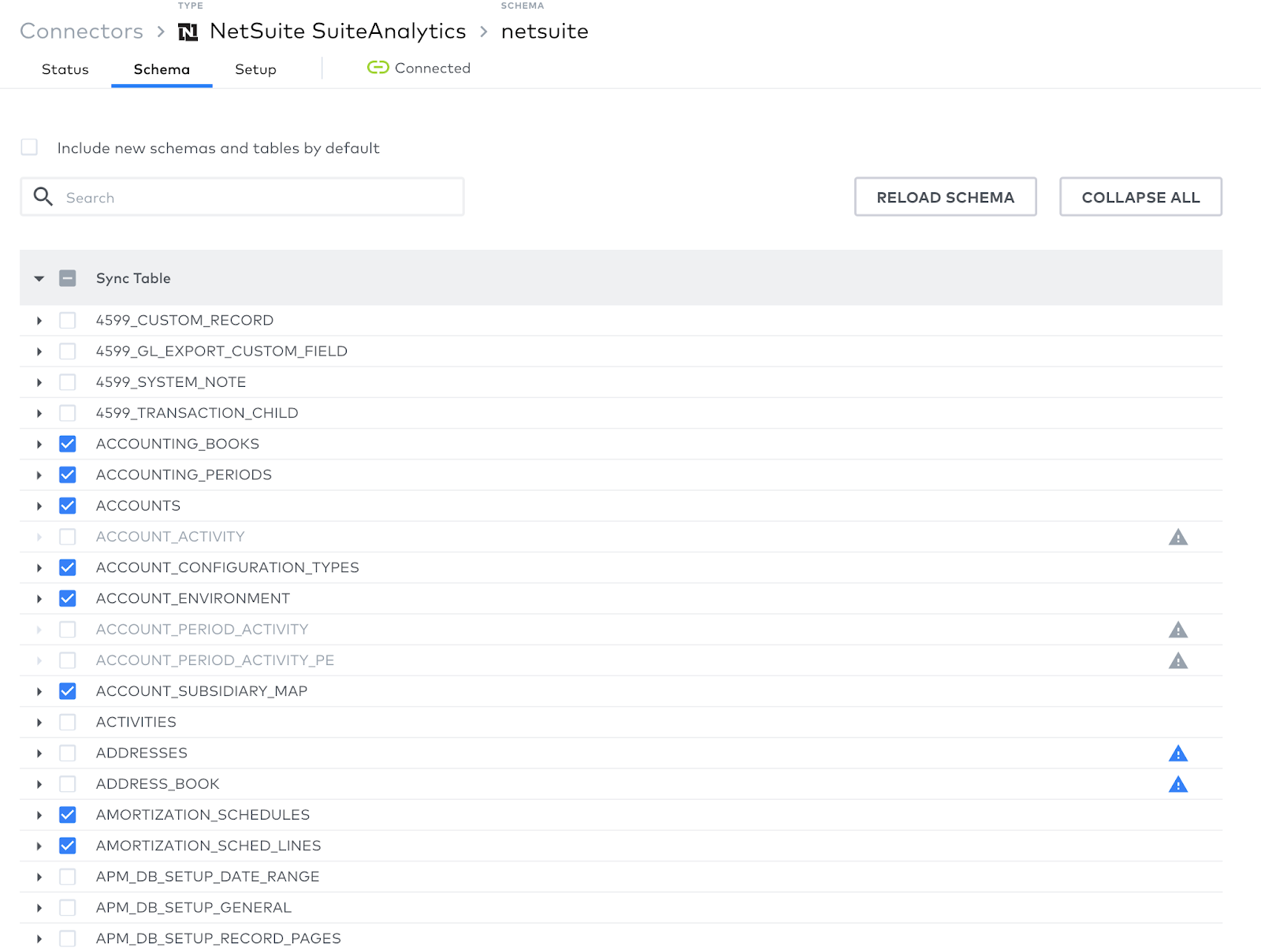Click the blue alert icon for ADDRESSES

coord(1178,753)
